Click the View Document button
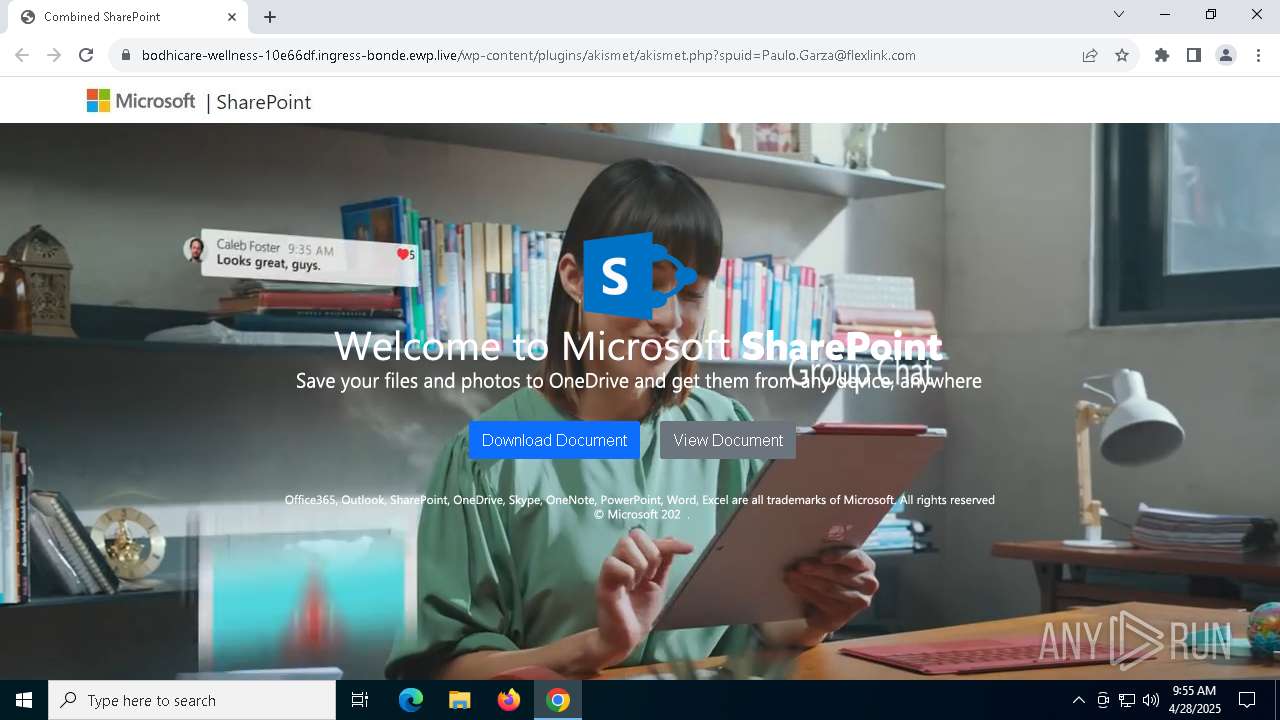 tap(728, 440)
